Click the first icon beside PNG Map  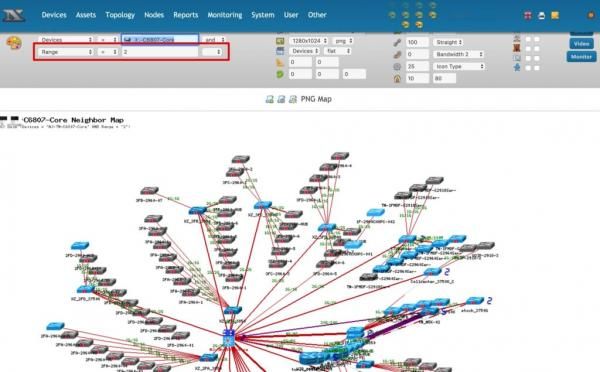[269, 99]
